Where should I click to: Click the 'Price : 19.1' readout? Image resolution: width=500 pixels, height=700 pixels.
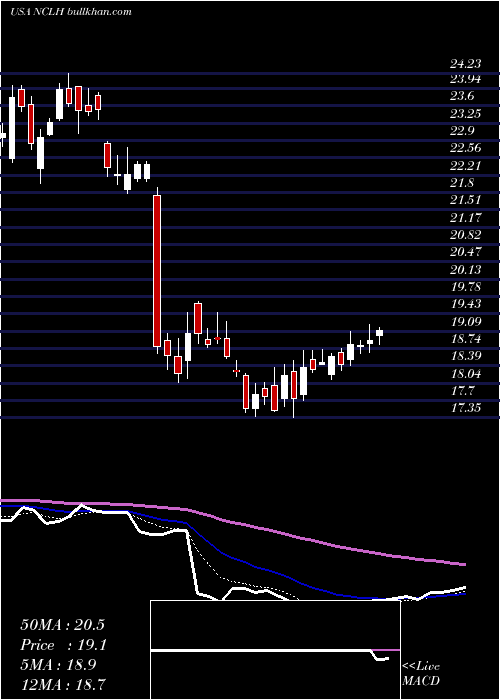pyautogui.click(x=62, y=645)
